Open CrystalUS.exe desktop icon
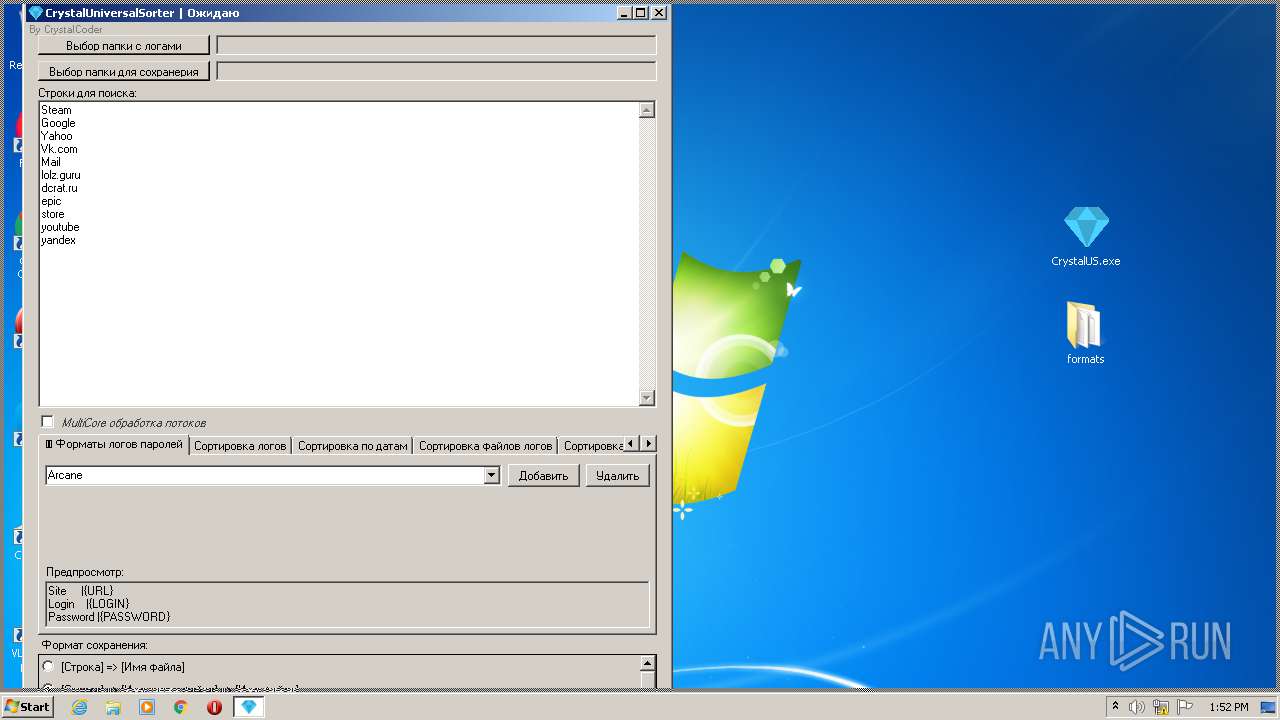 (1086, 237)
